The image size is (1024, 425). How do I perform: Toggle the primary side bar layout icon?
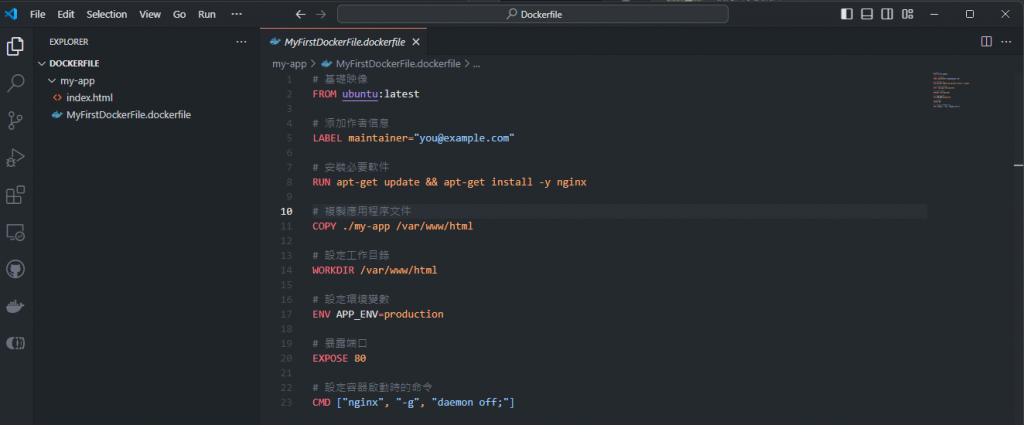846,14
